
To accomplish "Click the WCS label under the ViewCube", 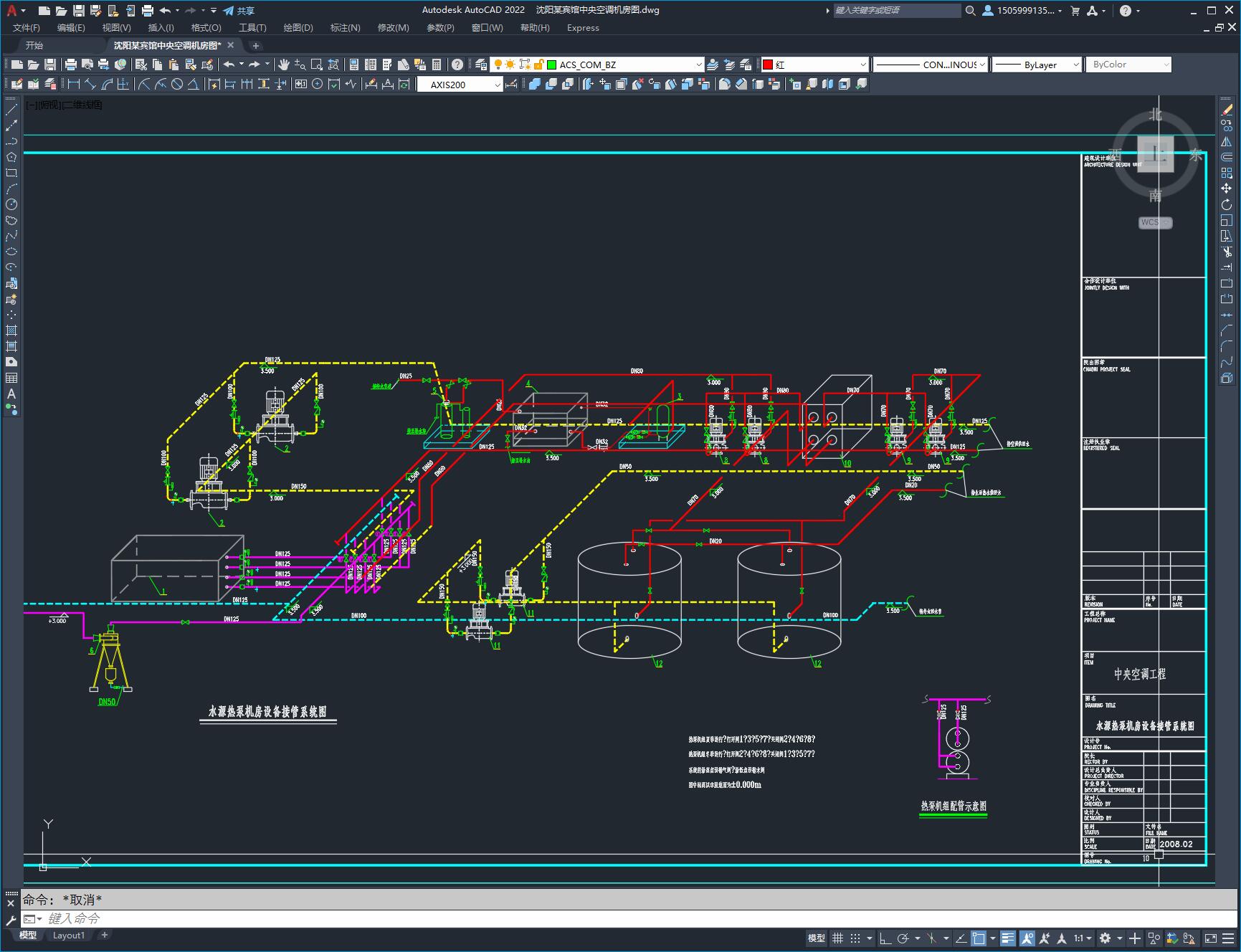I will click(1154, 222).
